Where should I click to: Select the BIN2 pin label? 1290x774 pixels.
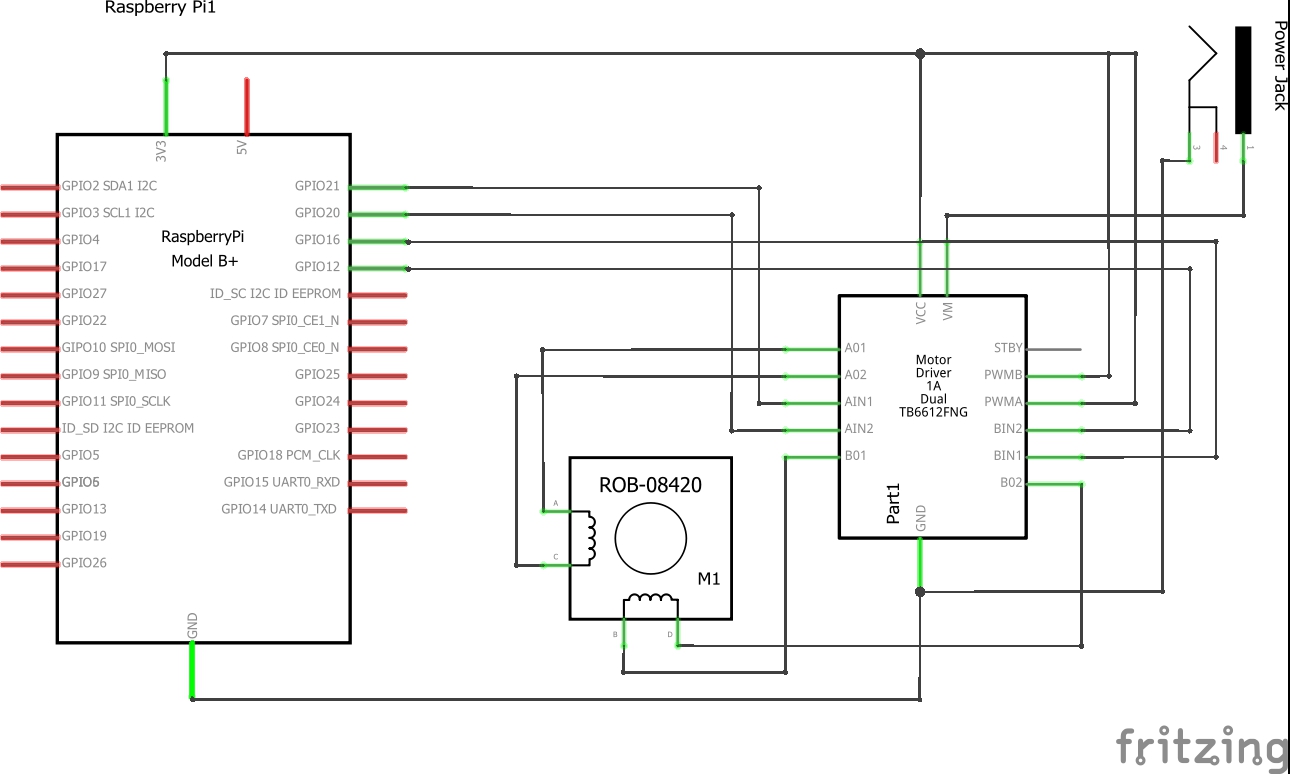(1008, 428)
